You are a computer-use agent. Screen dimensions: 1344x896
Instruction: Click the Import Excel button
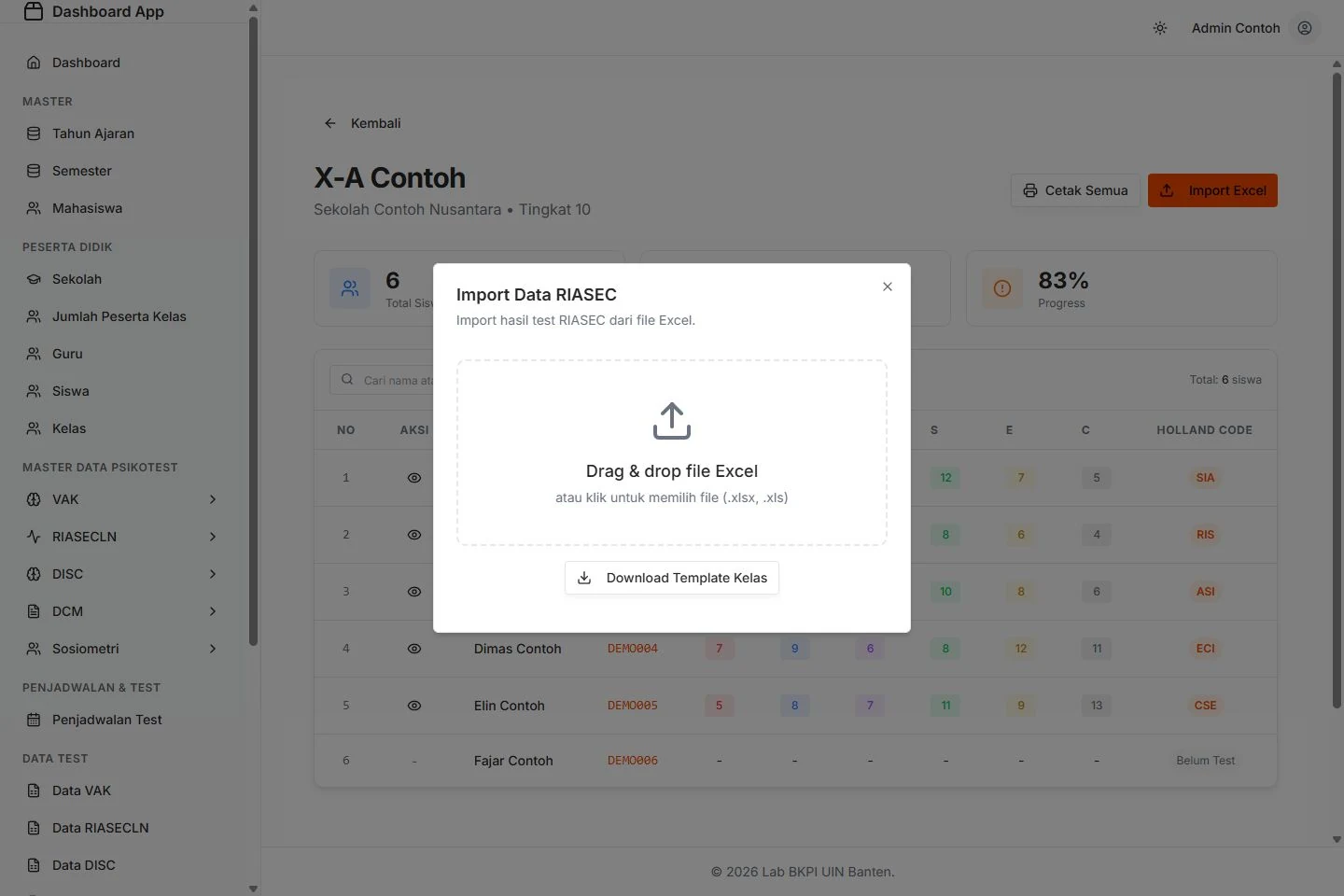(1212, 190)
